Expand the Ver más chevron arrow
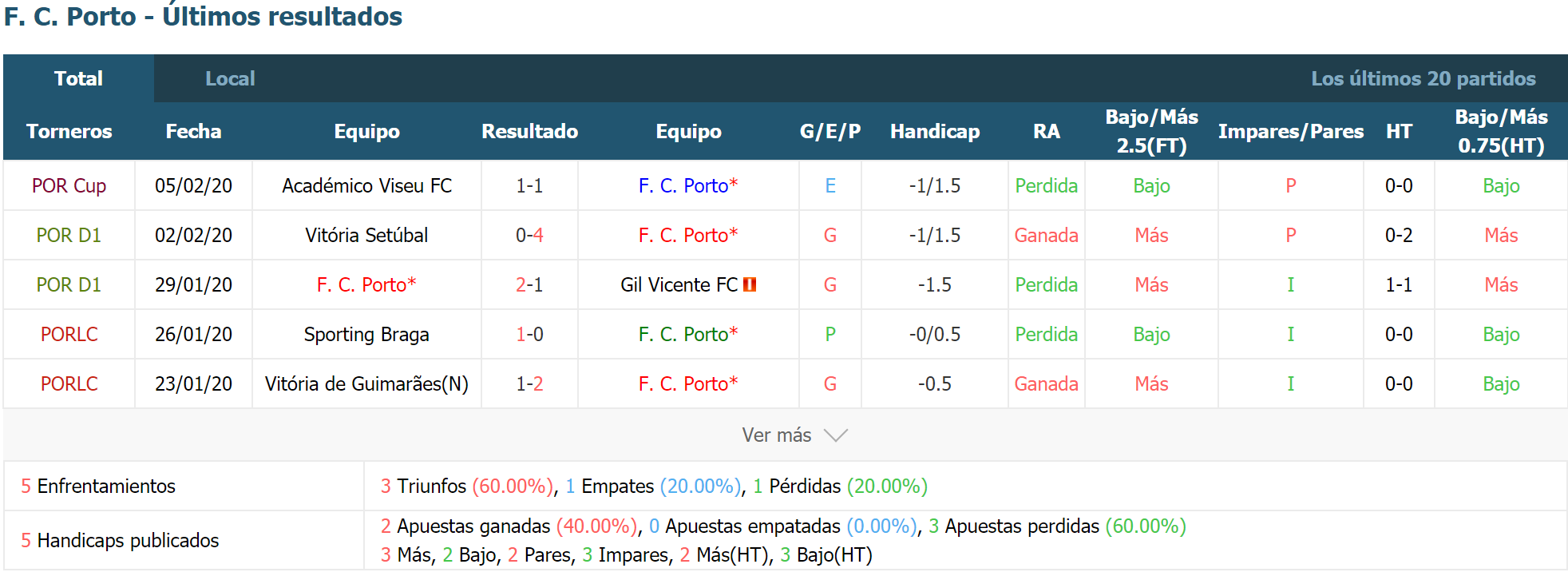The height and width of the screenshot is (572, 1568). coord(835,435)
